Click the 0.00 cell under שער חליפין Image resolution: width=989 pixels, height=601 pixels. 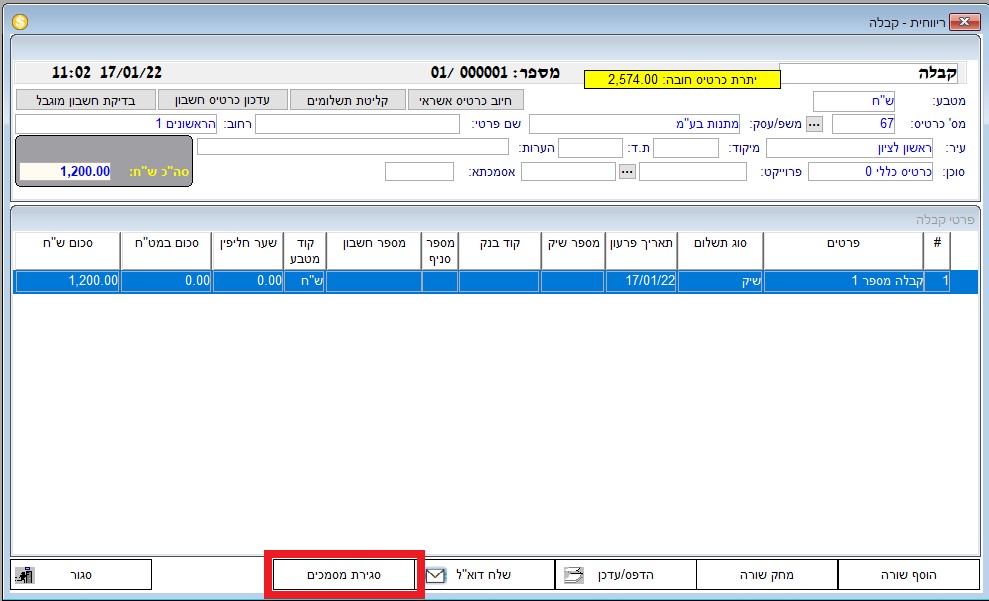[248, 281]
